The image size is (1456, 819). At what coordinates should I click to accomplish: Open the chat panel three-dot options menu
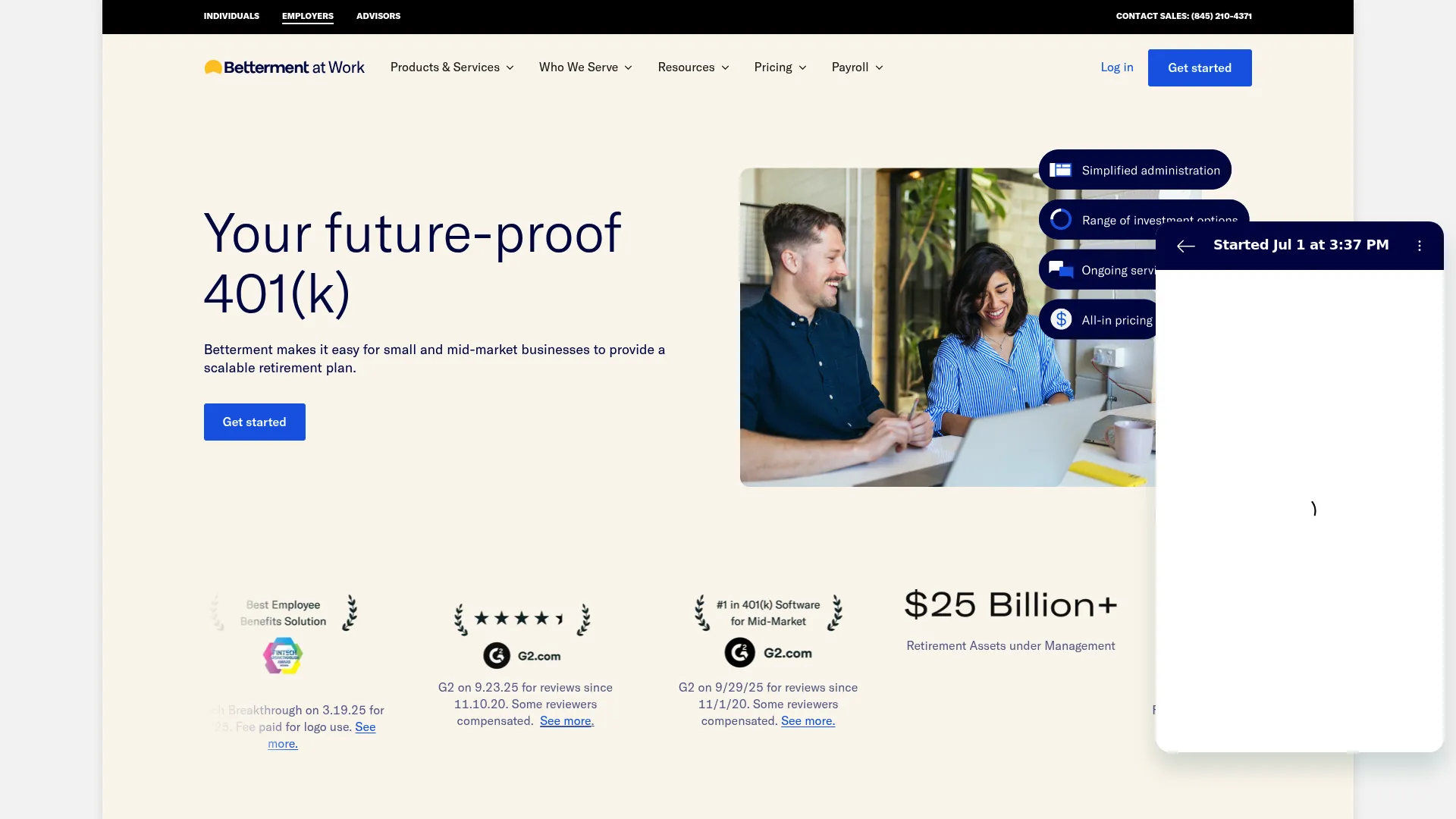tap(1420, 246)
